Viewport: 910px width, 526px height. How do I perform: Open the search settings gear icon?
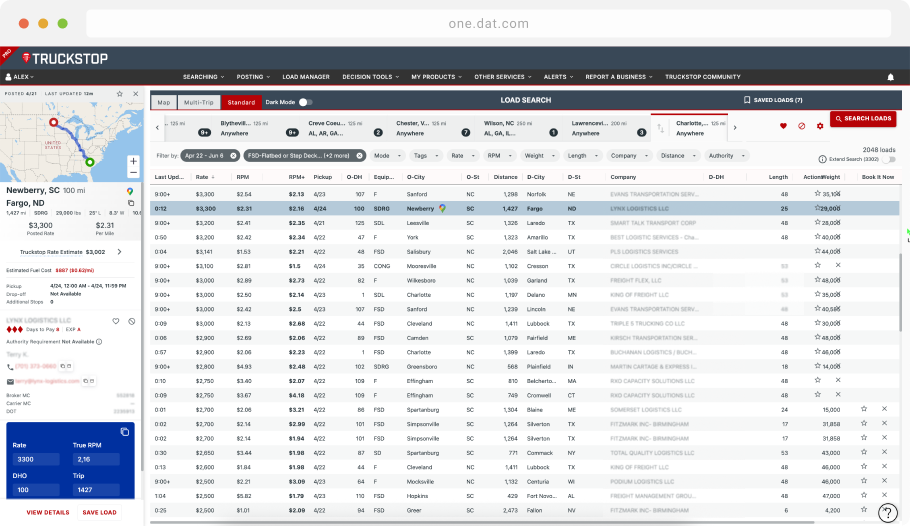click(x=820, y=126)
